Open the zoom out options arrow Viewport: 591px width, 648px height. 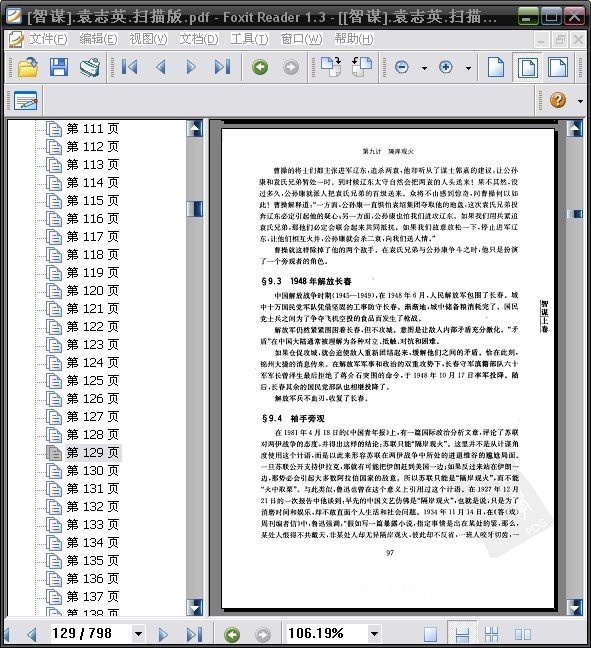click(x=424, y=68)
